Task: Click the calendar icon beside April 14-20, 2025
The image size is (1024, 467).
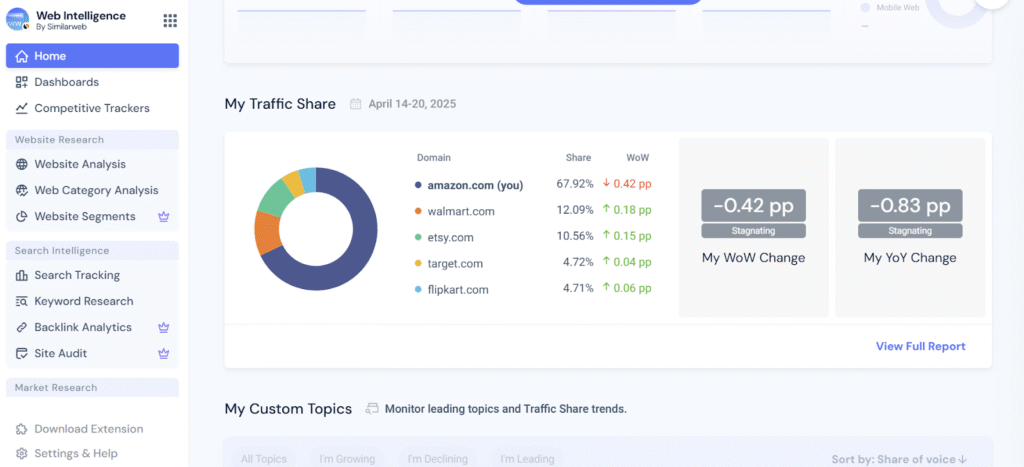Action: [x=355, y=104]
